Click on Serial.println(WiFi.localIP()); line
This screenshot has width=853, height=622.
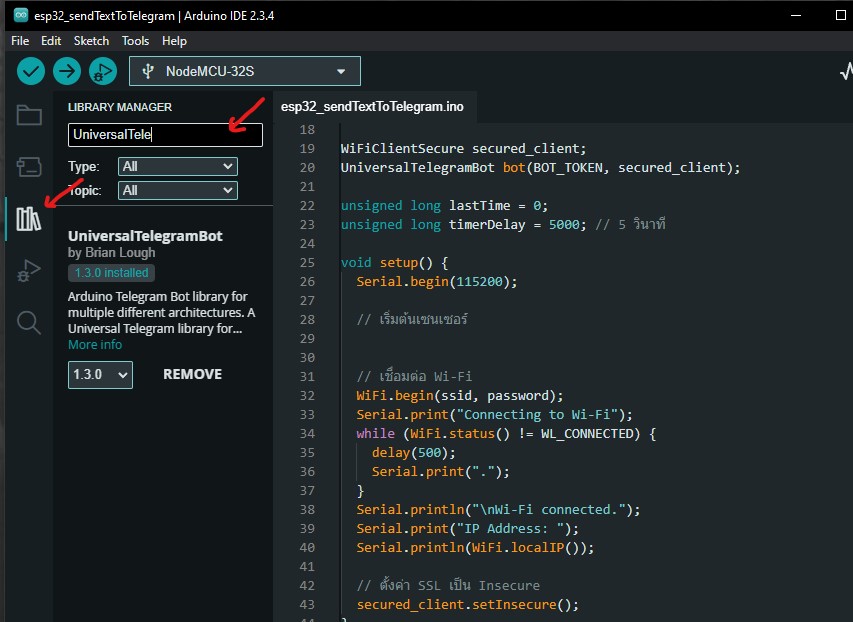point(475,547)
